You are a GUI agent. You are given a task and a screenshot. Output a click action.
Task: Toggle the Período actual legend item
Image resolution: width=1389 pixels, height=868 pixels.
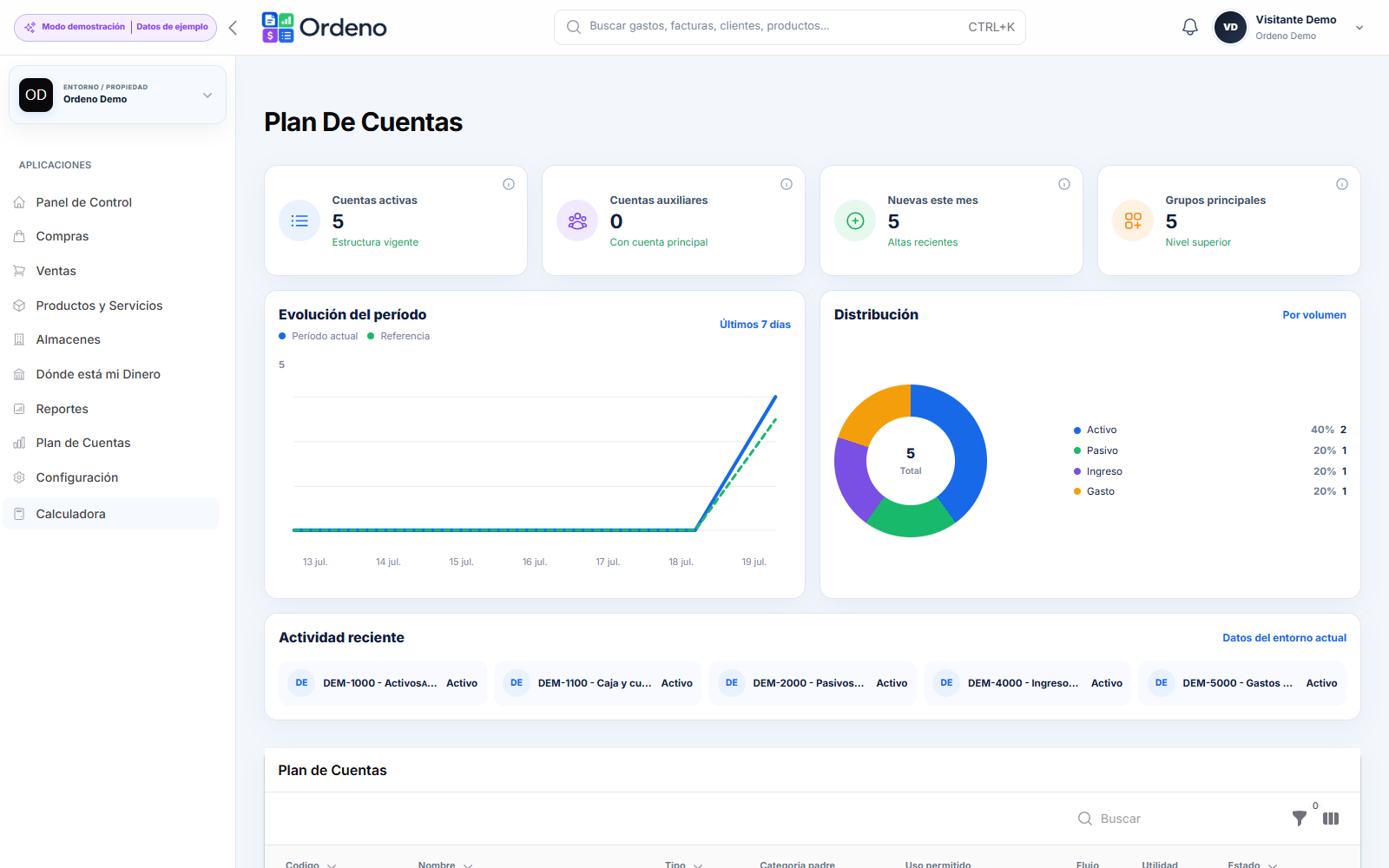click(x=318, y=336)
